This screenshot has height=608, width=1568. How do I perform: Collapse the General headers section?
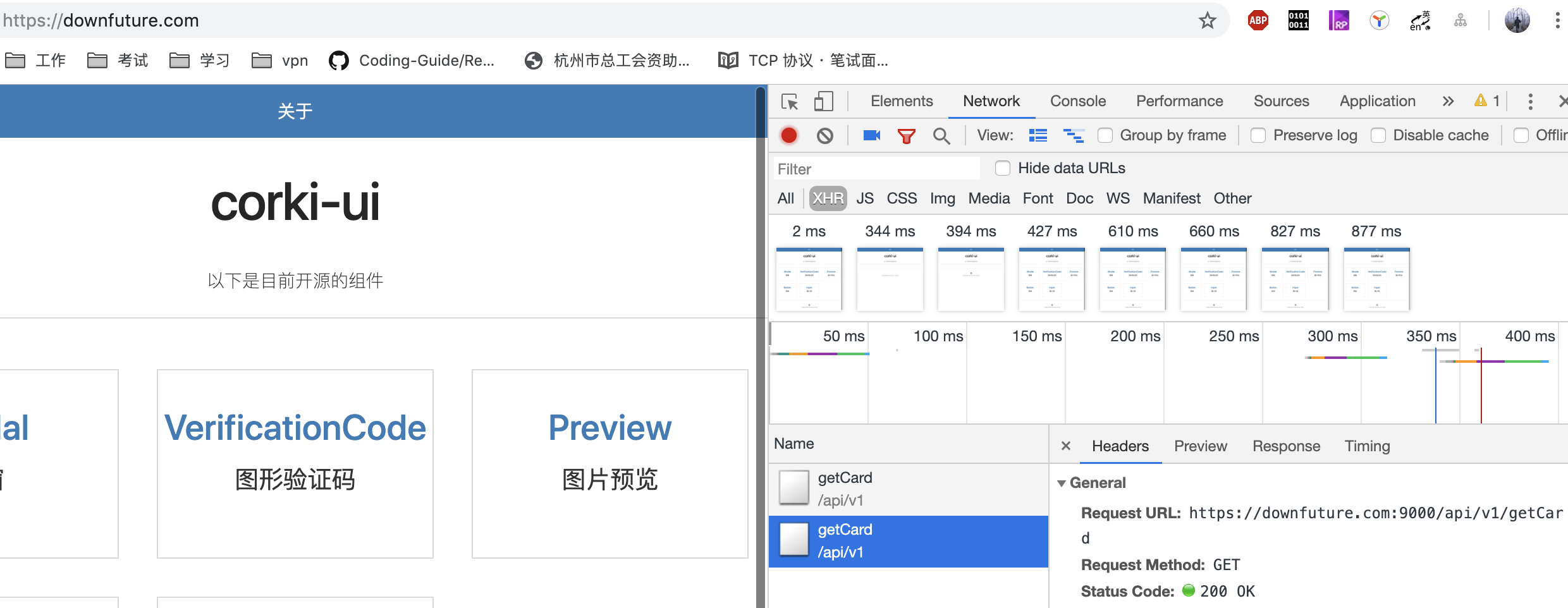tap(1062, 483)
